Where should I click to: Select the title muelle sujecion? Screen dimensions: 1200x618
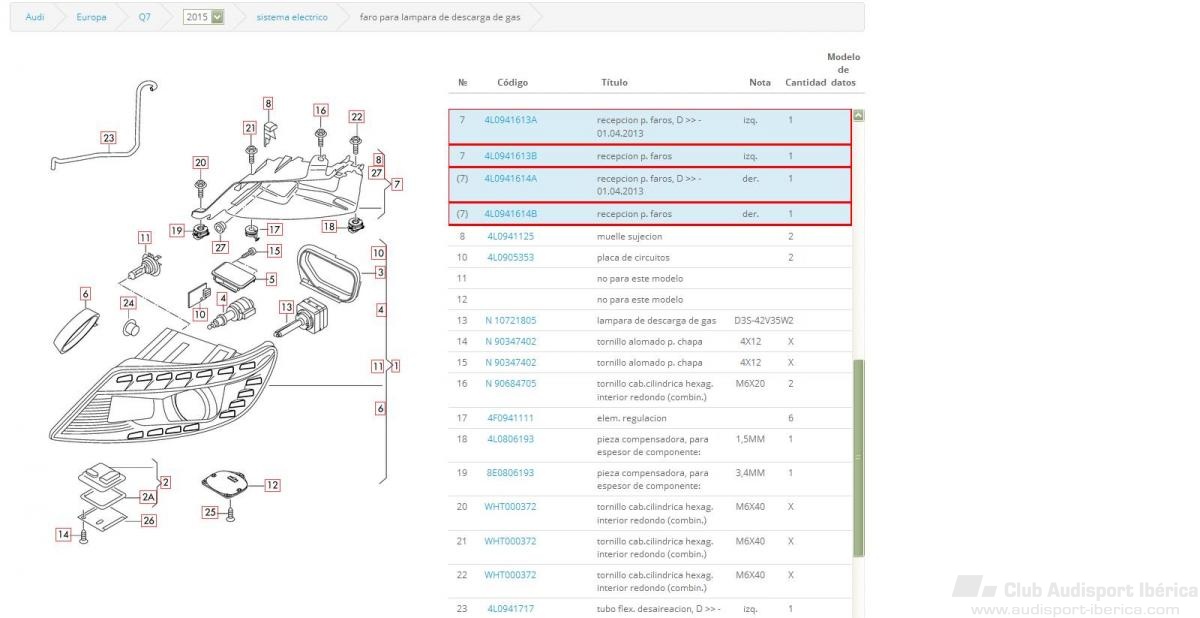click(x=629, y=236)
